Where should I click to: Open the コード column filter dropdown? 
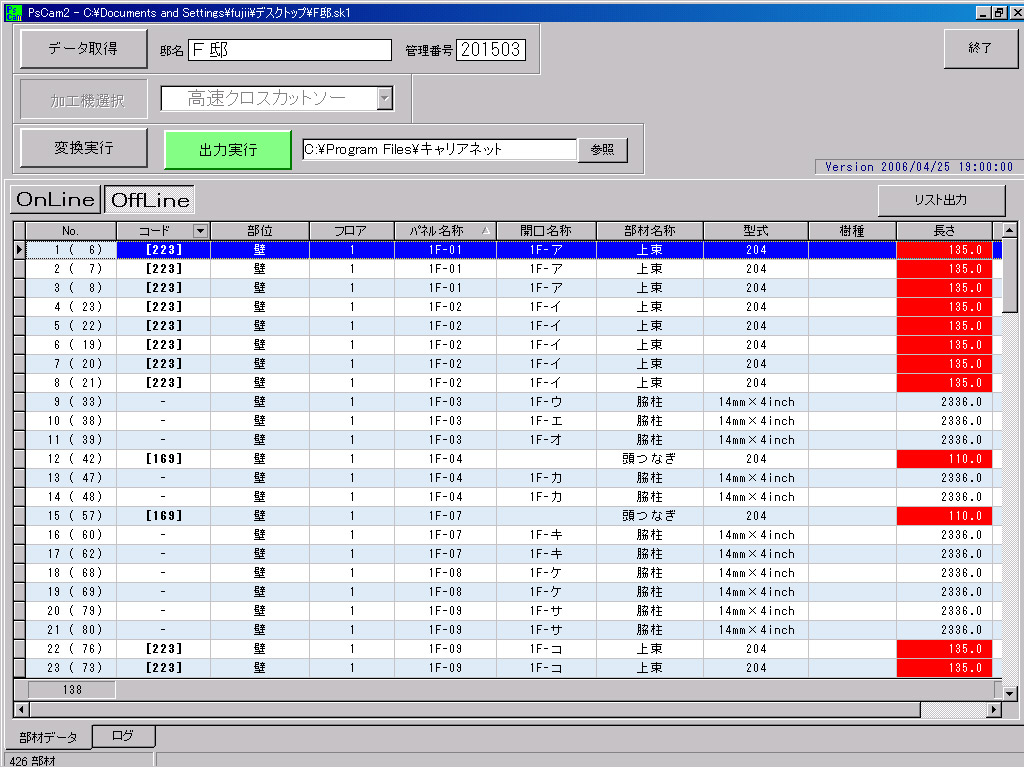(200, 231)
